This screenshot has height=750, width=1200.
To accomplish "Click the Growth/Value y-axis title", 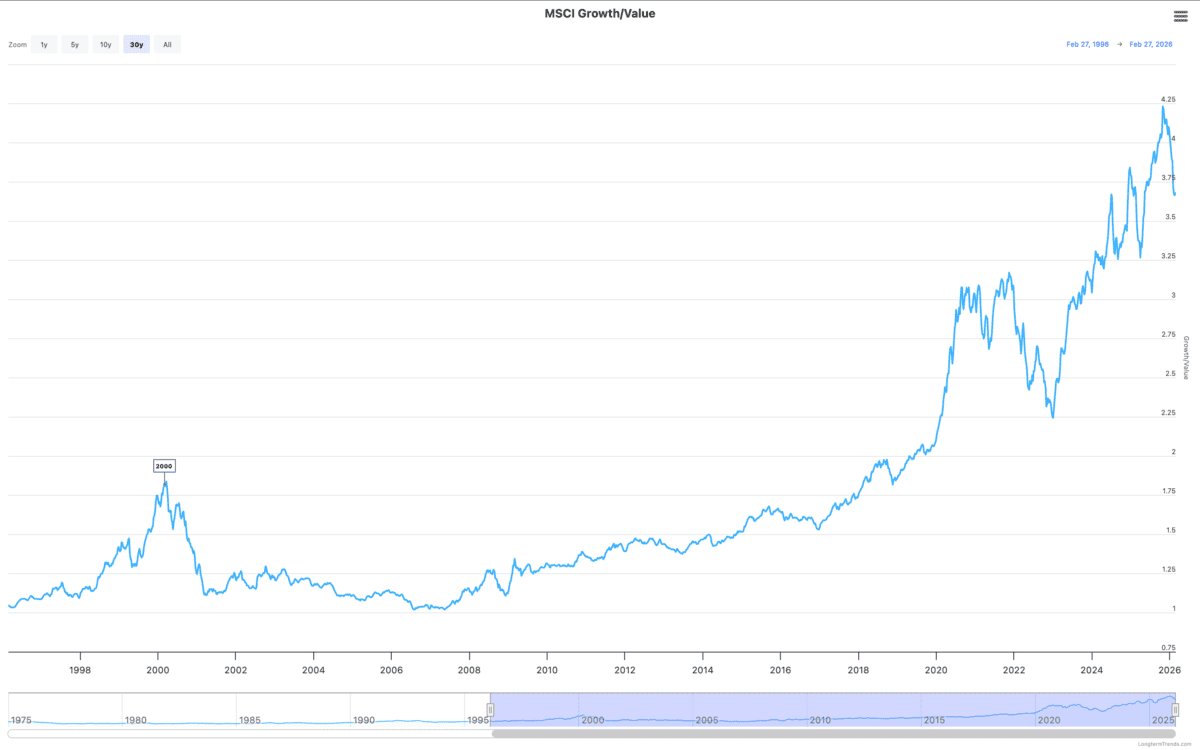I will tap(1185, 357).
